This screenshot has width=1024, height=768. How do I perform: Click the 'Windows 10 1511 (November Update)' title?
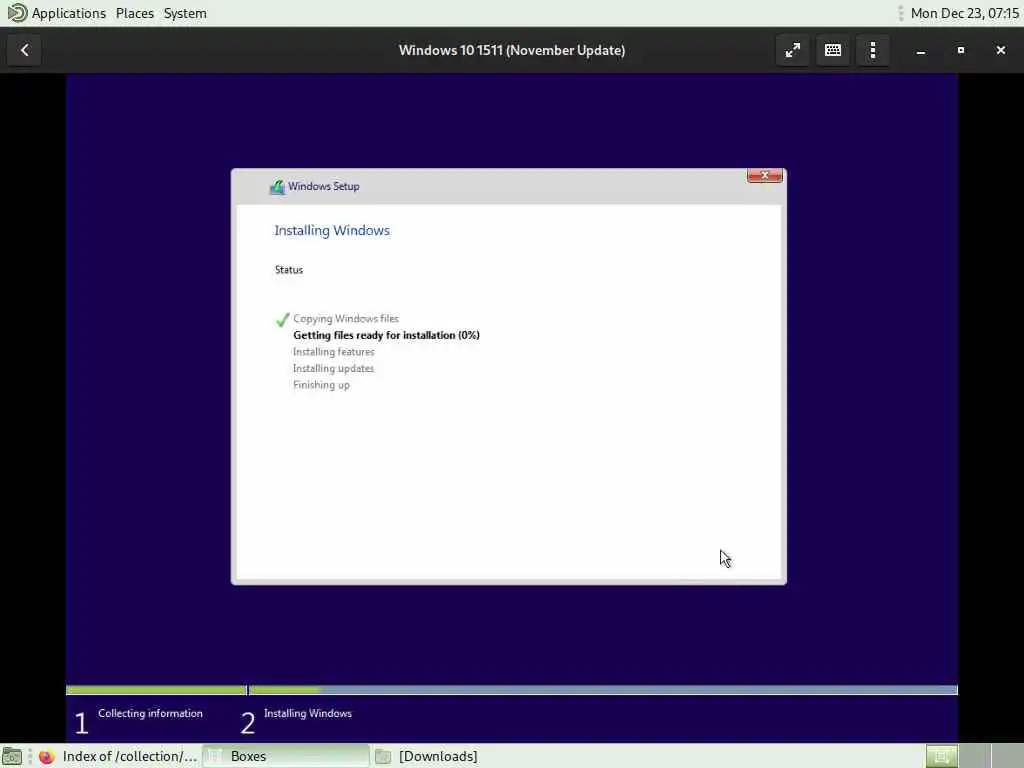click(512, 50)
